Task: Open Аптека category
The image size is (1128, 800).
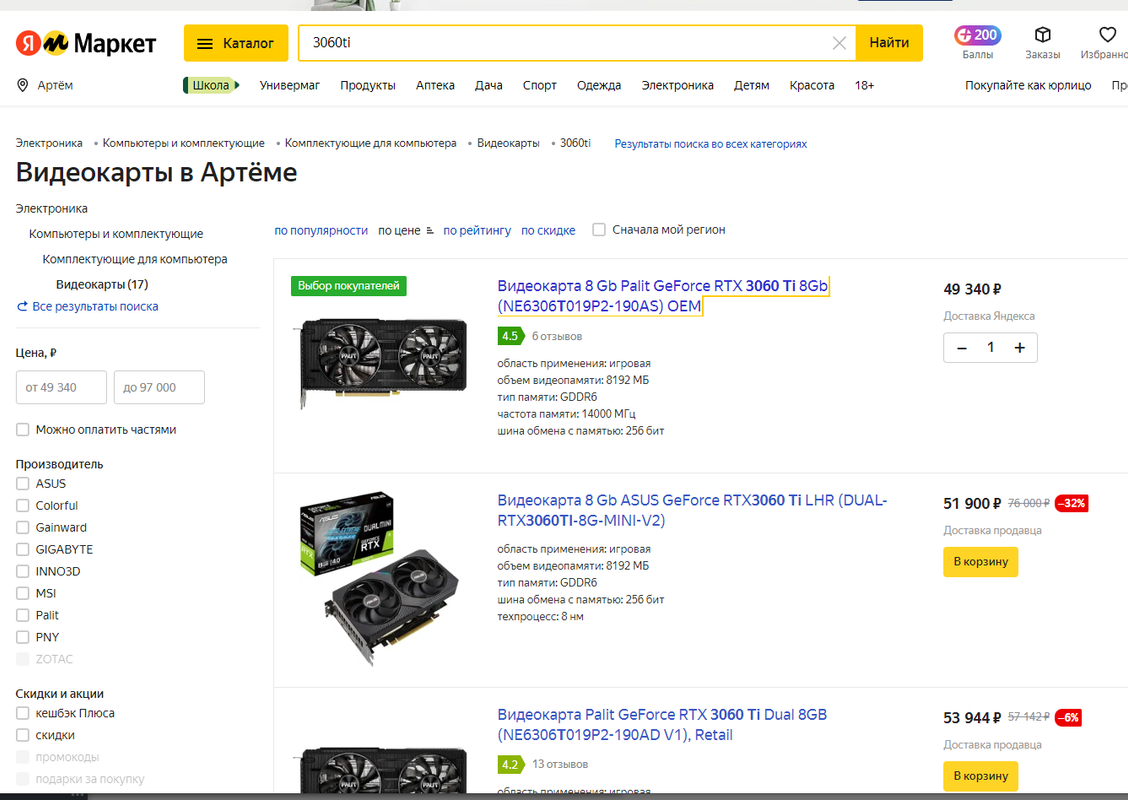Action: click(435, 86)
